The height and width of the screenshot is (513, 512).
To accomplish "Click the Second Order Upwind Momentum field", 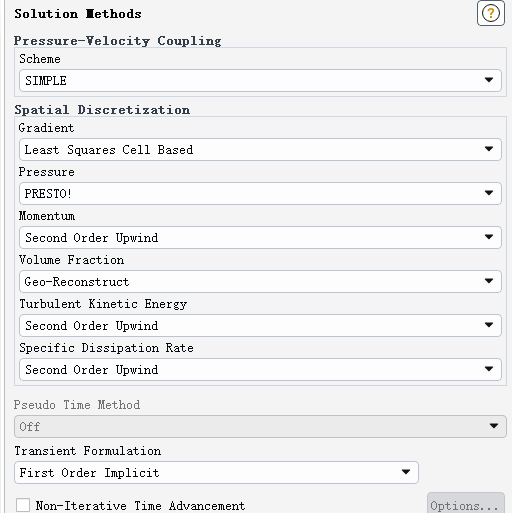I will click(260, 237).
